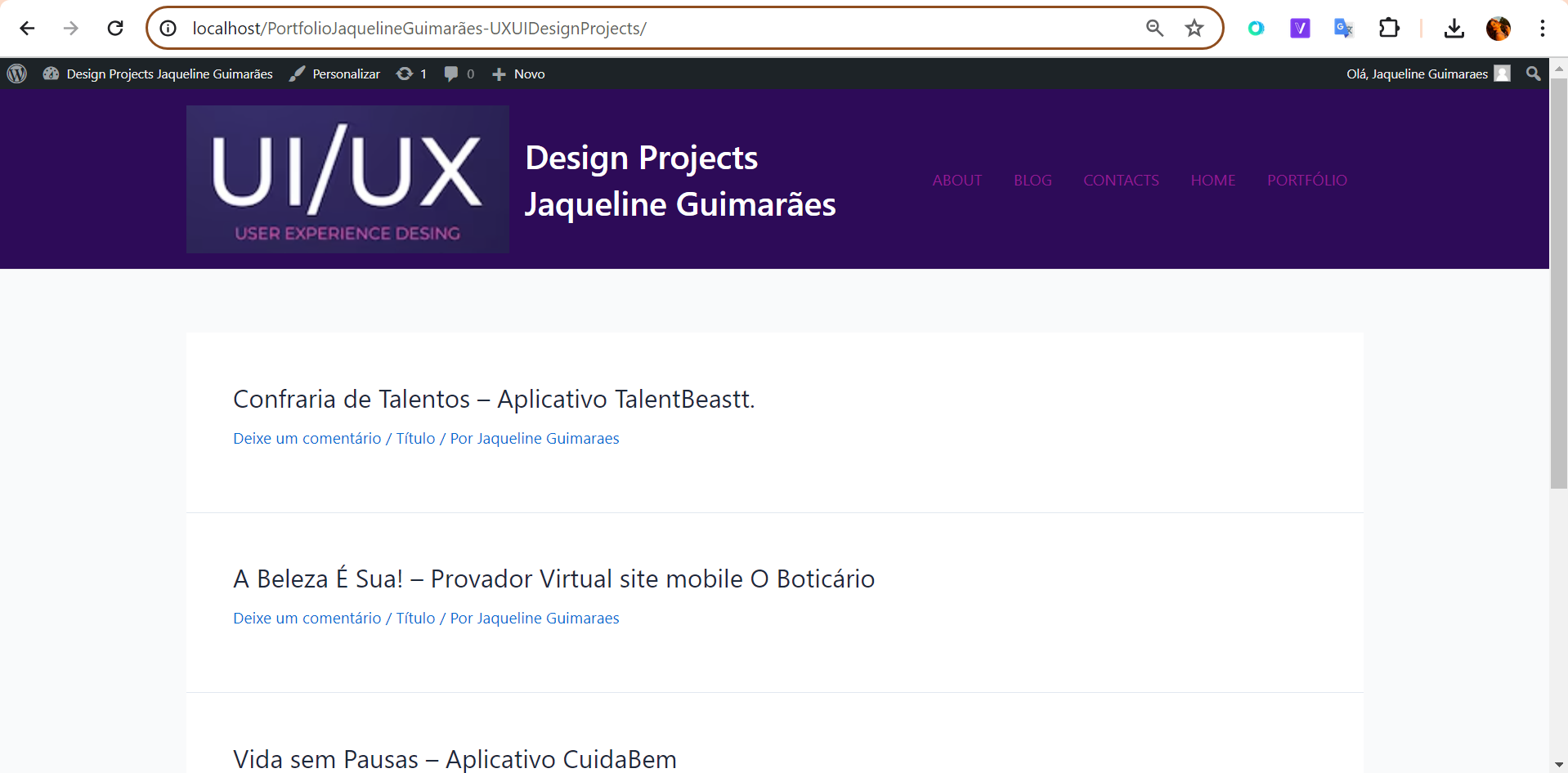Navigate to HOME in site menu
The width and height of the screenshot is (1568, 773).
[x=1213, y=180]
